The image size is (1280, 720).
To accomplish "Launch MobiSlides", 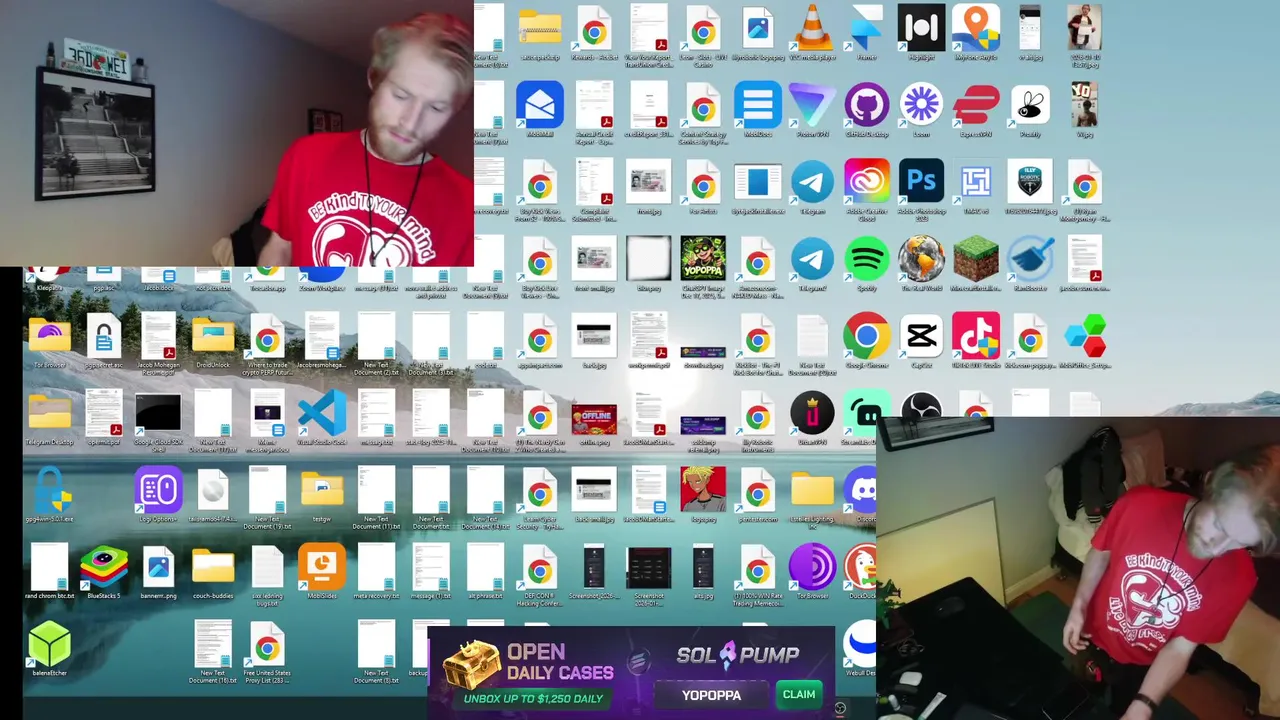I will (x=322, y=568).
